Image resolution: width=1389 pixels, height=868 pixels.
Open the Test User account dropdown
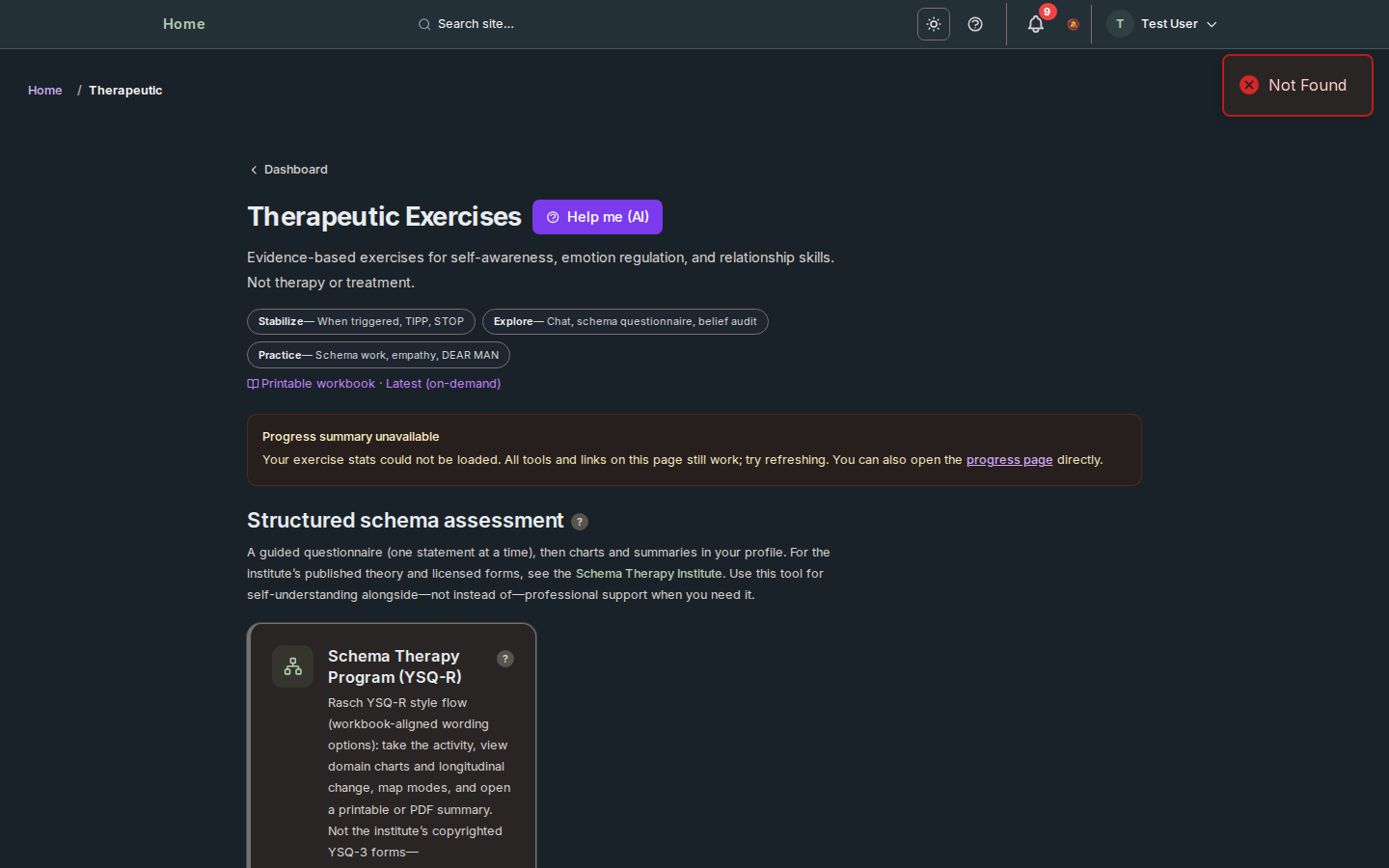pyautogui.click(x=1170, y=24)
